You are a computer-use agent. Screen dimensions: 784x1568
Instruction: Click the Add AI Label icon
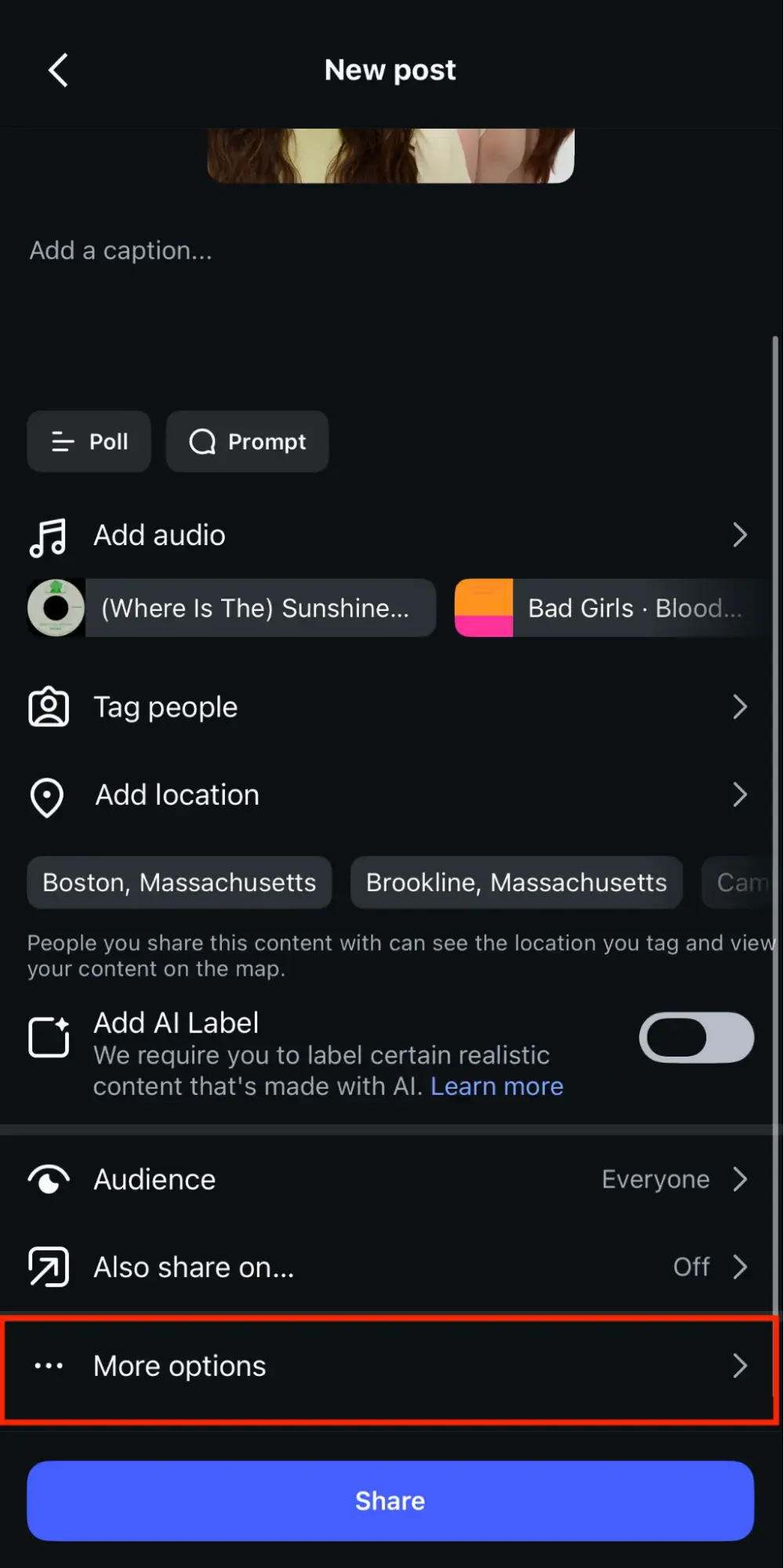coord(48,1037)
